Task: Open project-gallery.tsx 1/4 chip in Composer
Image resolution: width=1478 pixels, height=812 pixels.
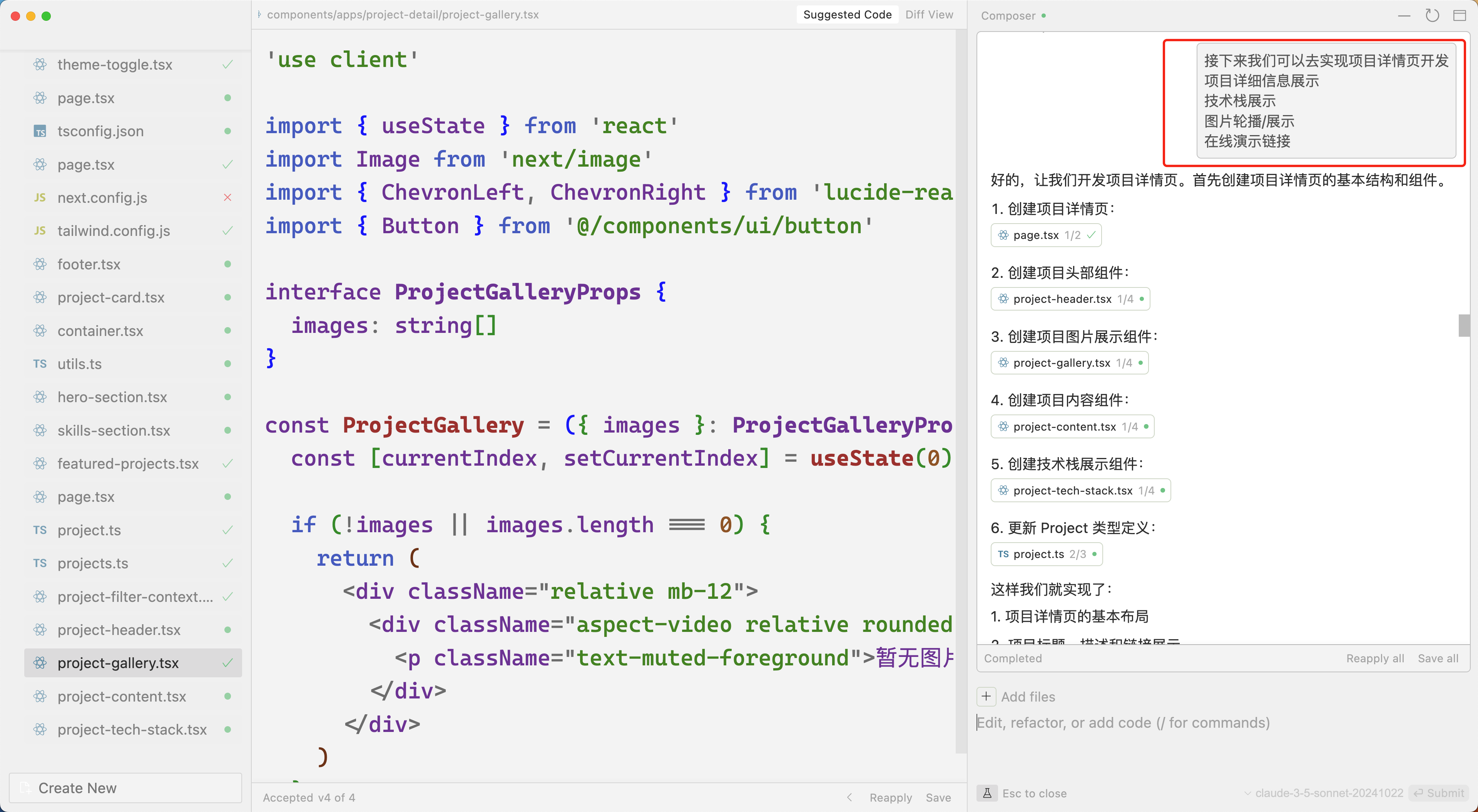Action: coord(1070,363)
